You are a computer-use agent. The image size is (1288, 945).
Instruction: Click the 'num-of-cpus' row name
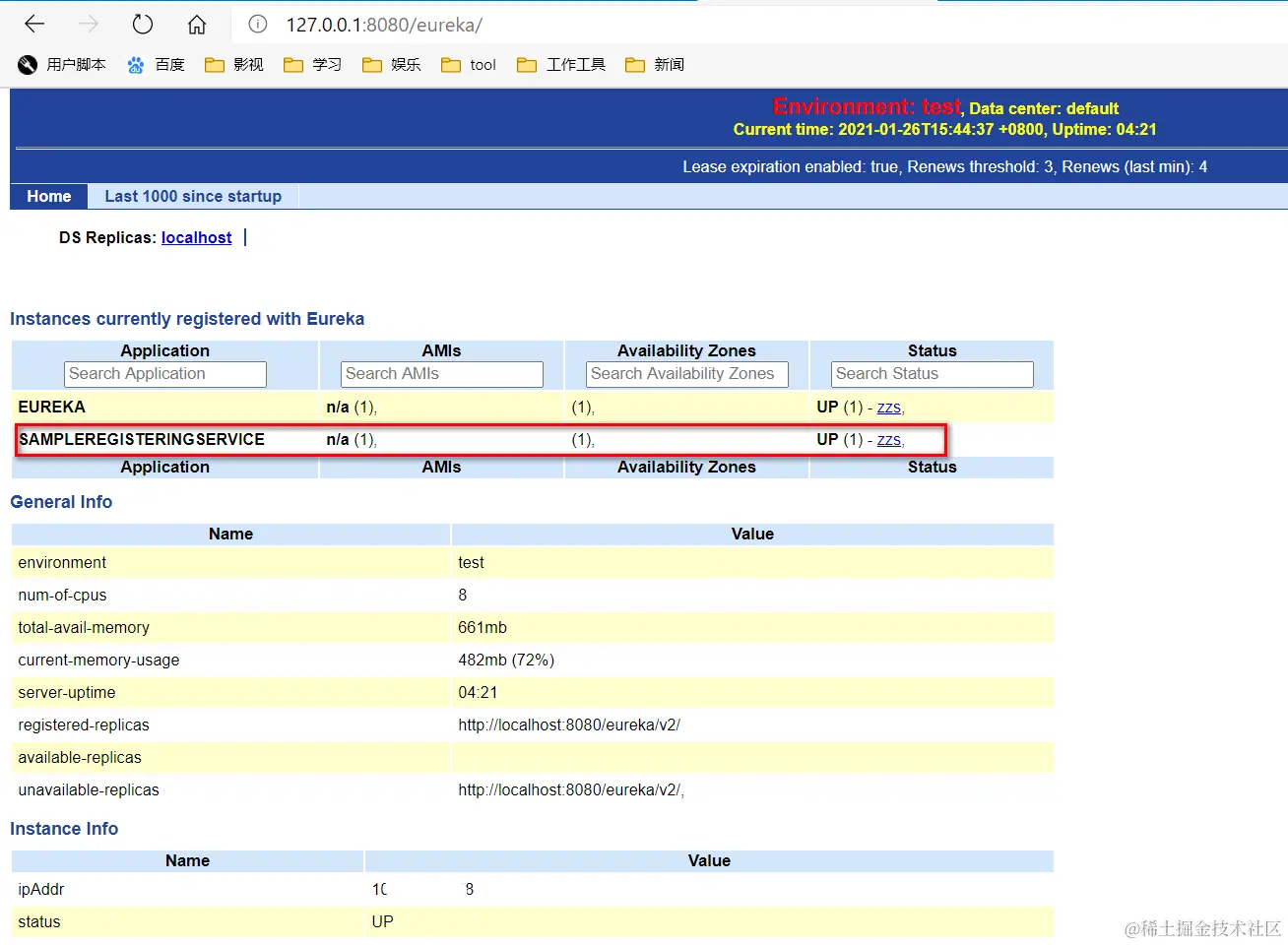pyautogui.click(x=62, y=595)
